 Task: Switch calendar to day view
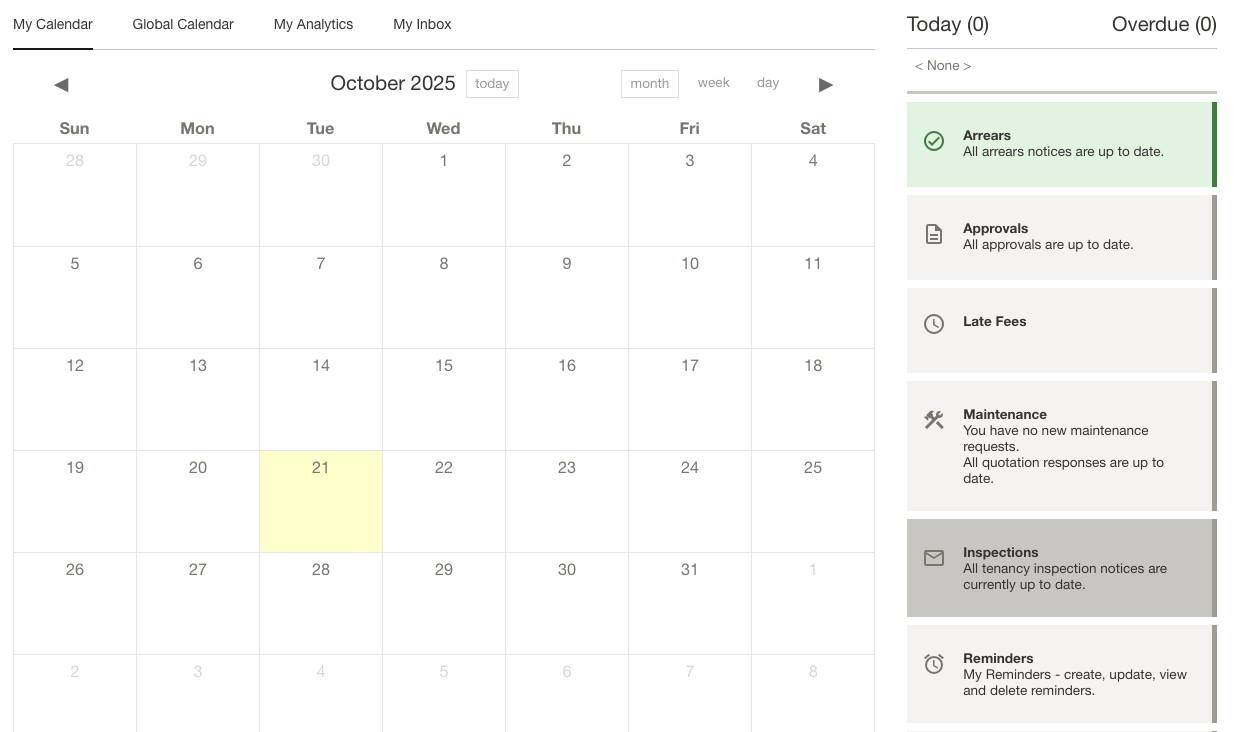767,83
